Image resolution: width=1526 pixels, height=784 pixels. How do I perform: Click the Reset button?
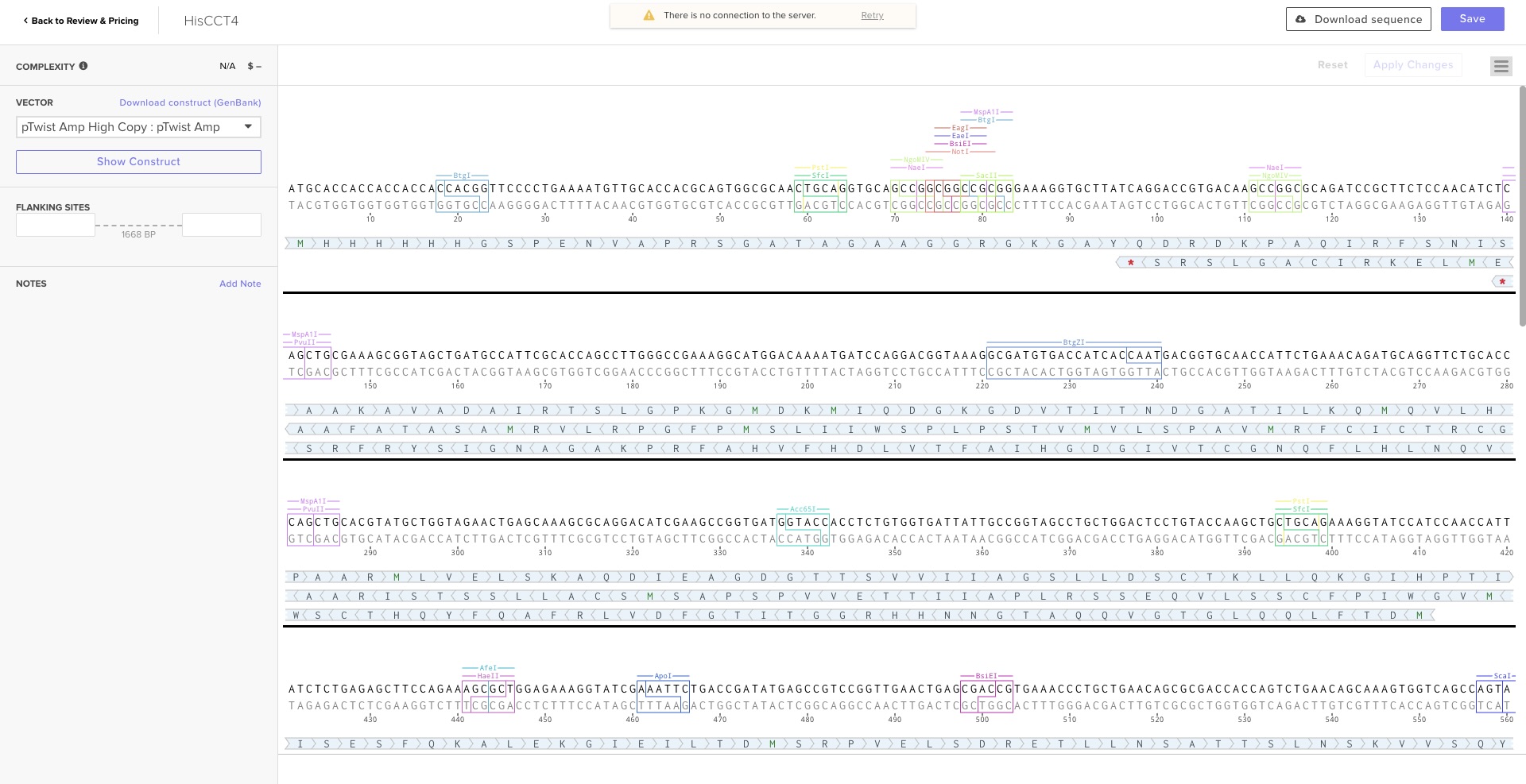click(x=1332, y=65)
